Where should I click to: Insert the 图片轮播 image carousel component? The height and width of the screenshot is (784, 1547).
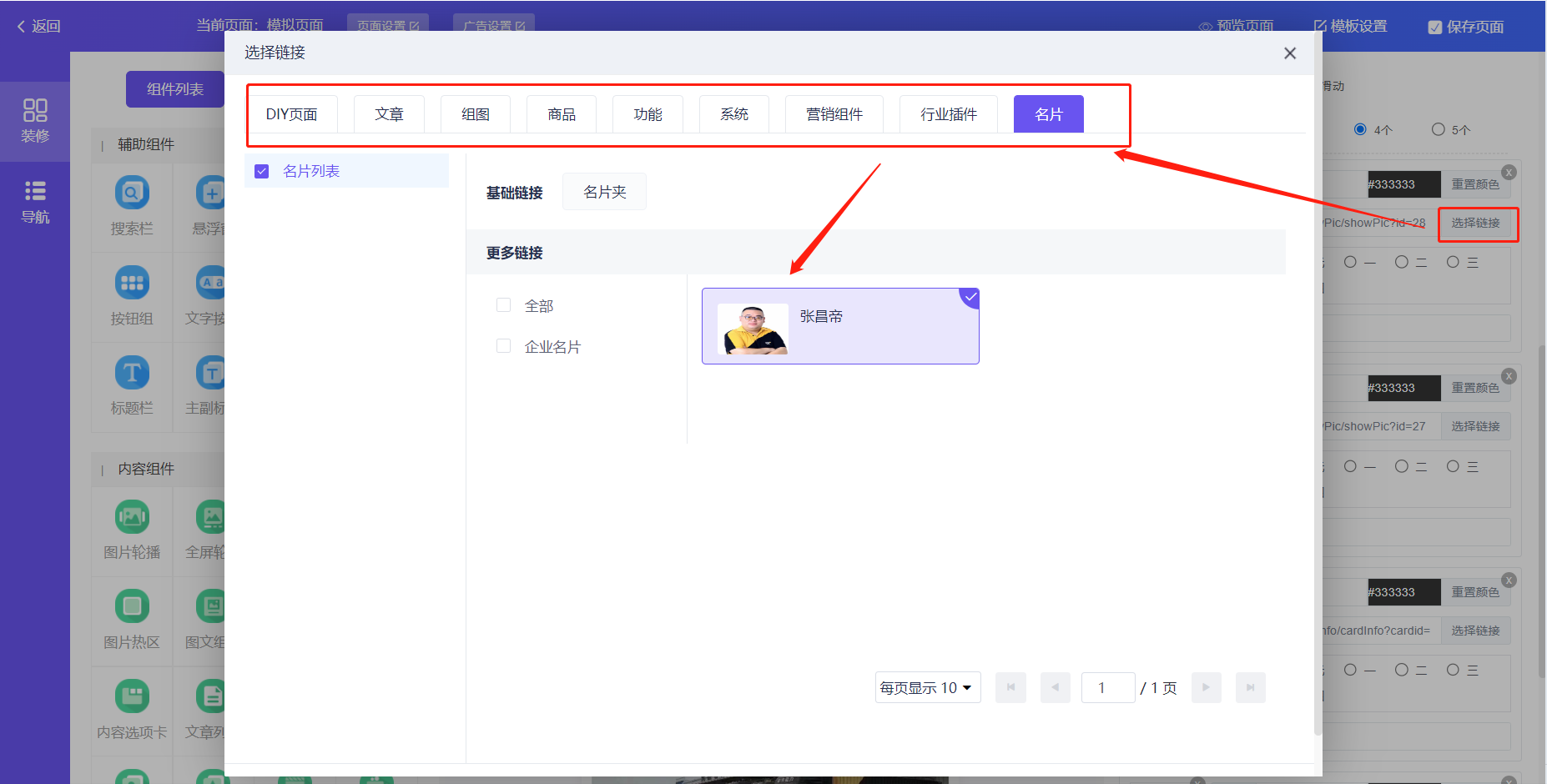[x=132, y=517]
